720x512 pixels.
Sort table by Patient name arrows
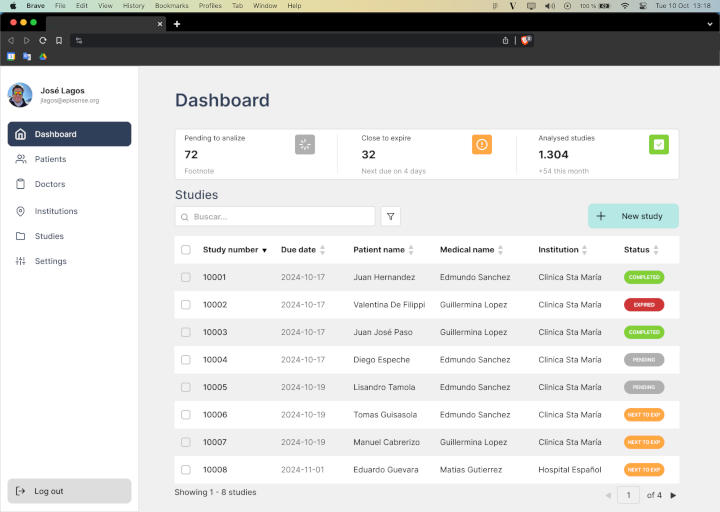(x=411, y=250)
